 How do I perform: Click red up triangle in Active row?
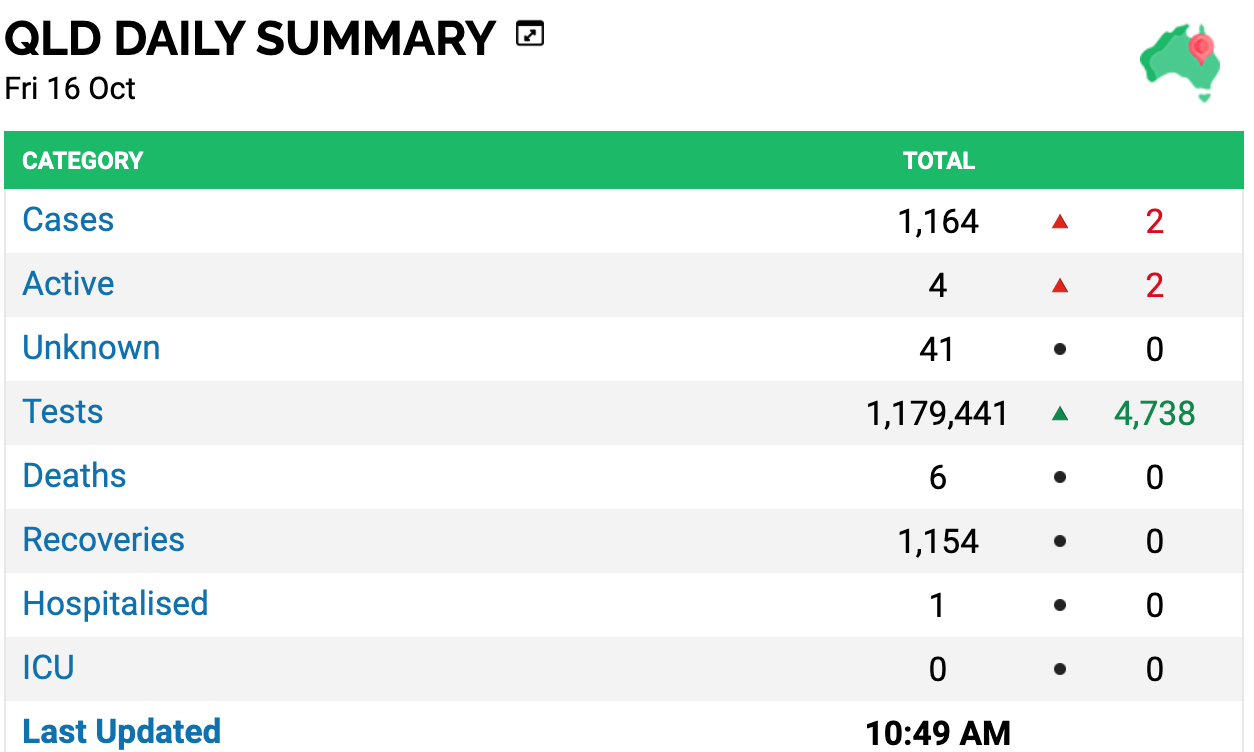pyautogui.click(x=1060, y=286)
